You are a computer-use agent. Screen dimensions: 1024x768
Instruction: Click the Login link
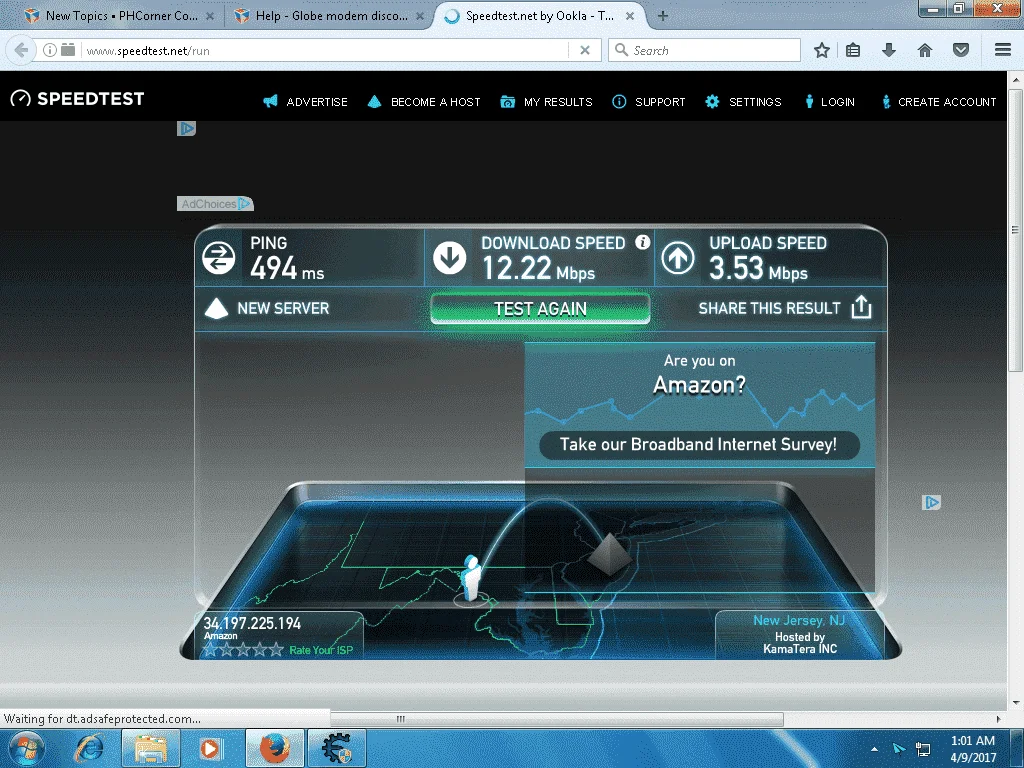(838, 102)
